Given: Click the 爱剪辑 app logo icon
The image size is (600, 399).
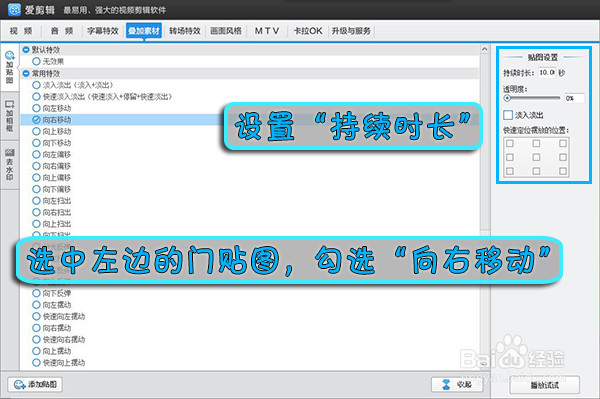Looking at the screenshot, I should (14, 9).
